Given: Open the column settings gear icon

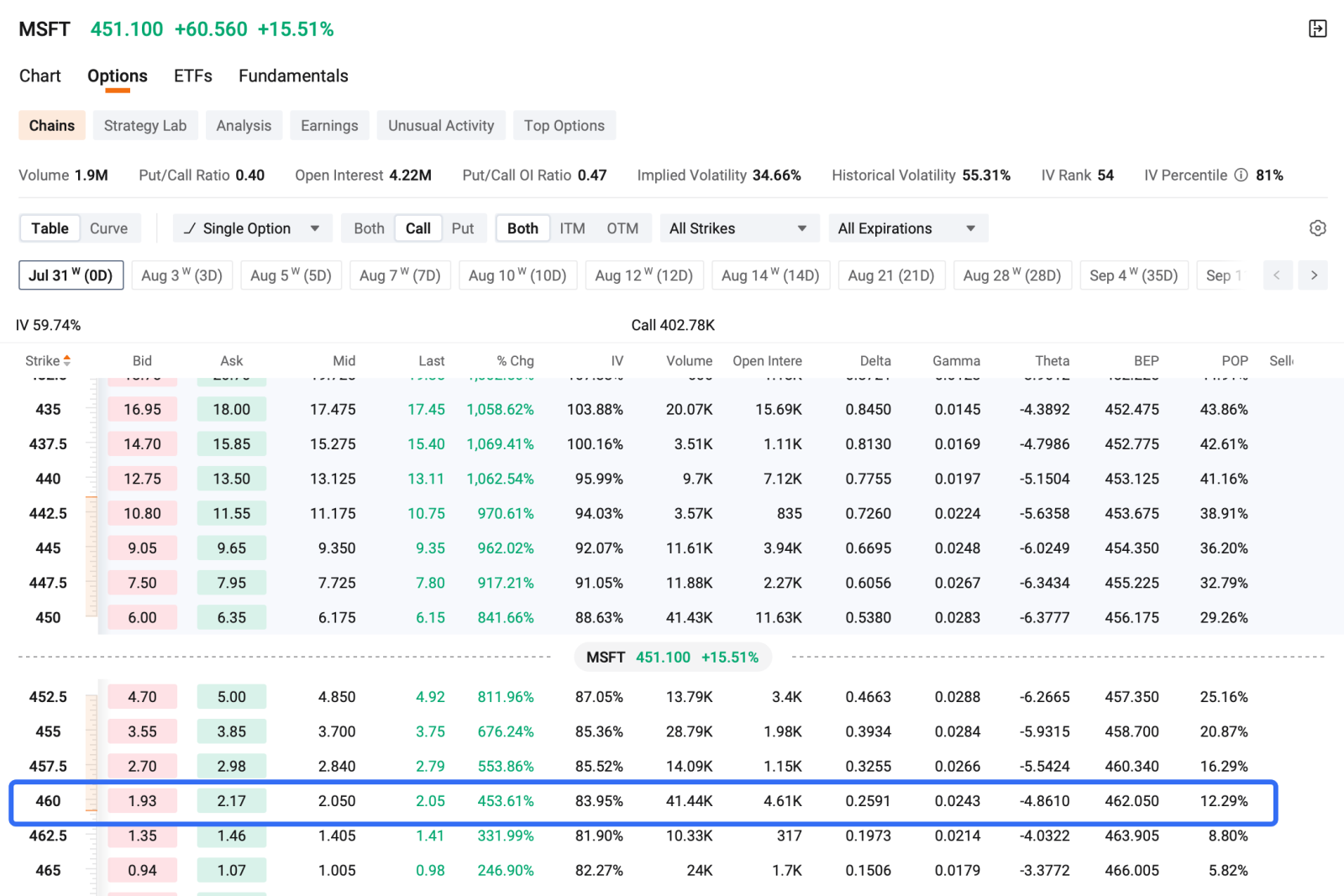Looking at the screenshot, I should tap(1318, 228).
